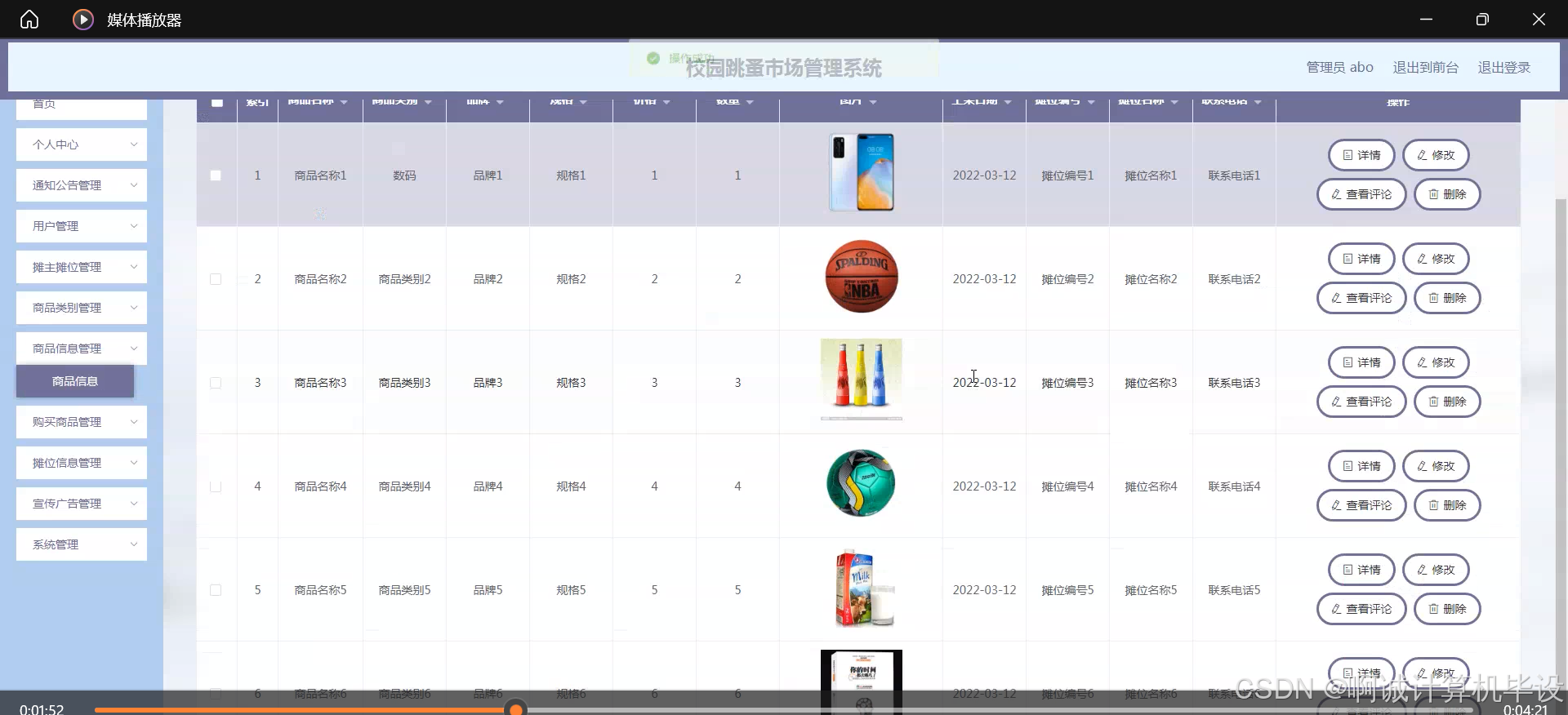Click the colored bottles thumbnail
This screenshot has height=715, width=1568.
tap(862, 379)
